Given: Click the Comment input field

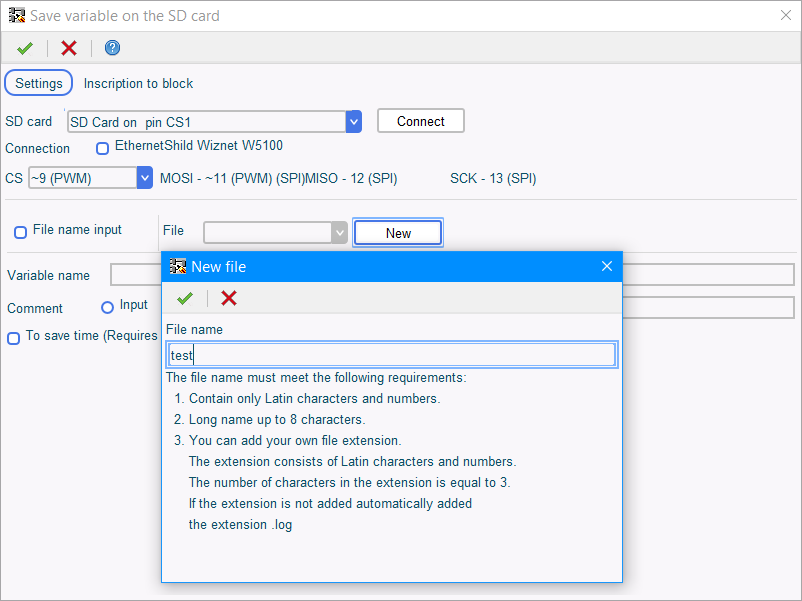Looking at the screenshot, I should point(708,308).
